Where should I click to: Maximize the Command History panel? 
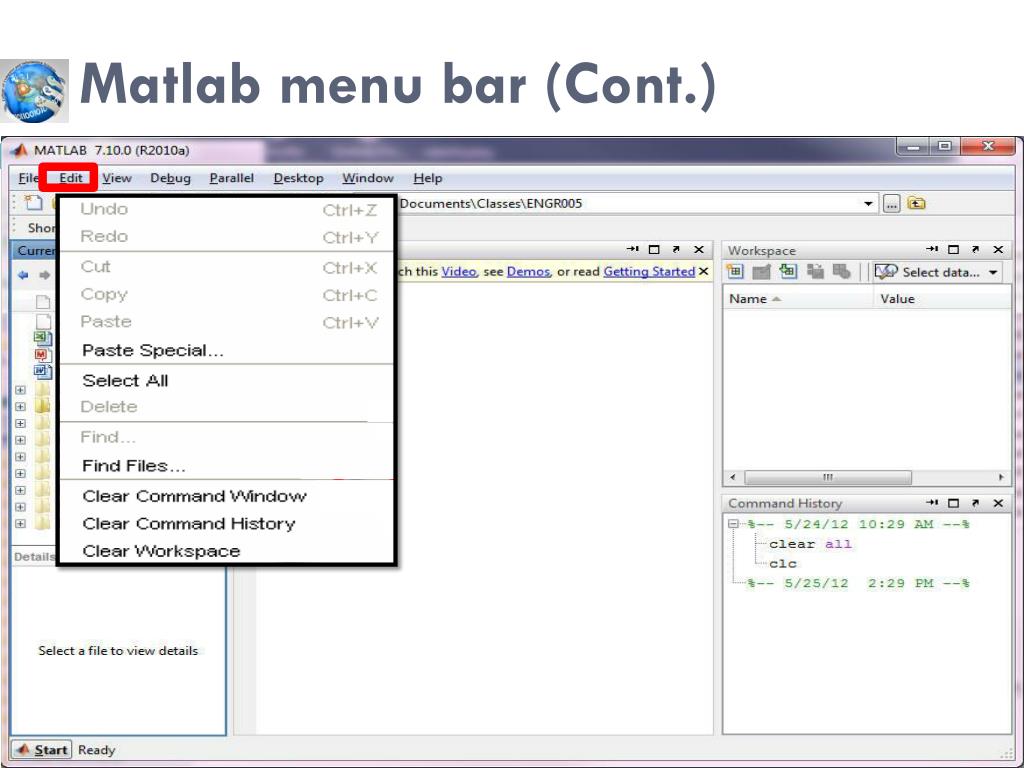click(953, 503)
